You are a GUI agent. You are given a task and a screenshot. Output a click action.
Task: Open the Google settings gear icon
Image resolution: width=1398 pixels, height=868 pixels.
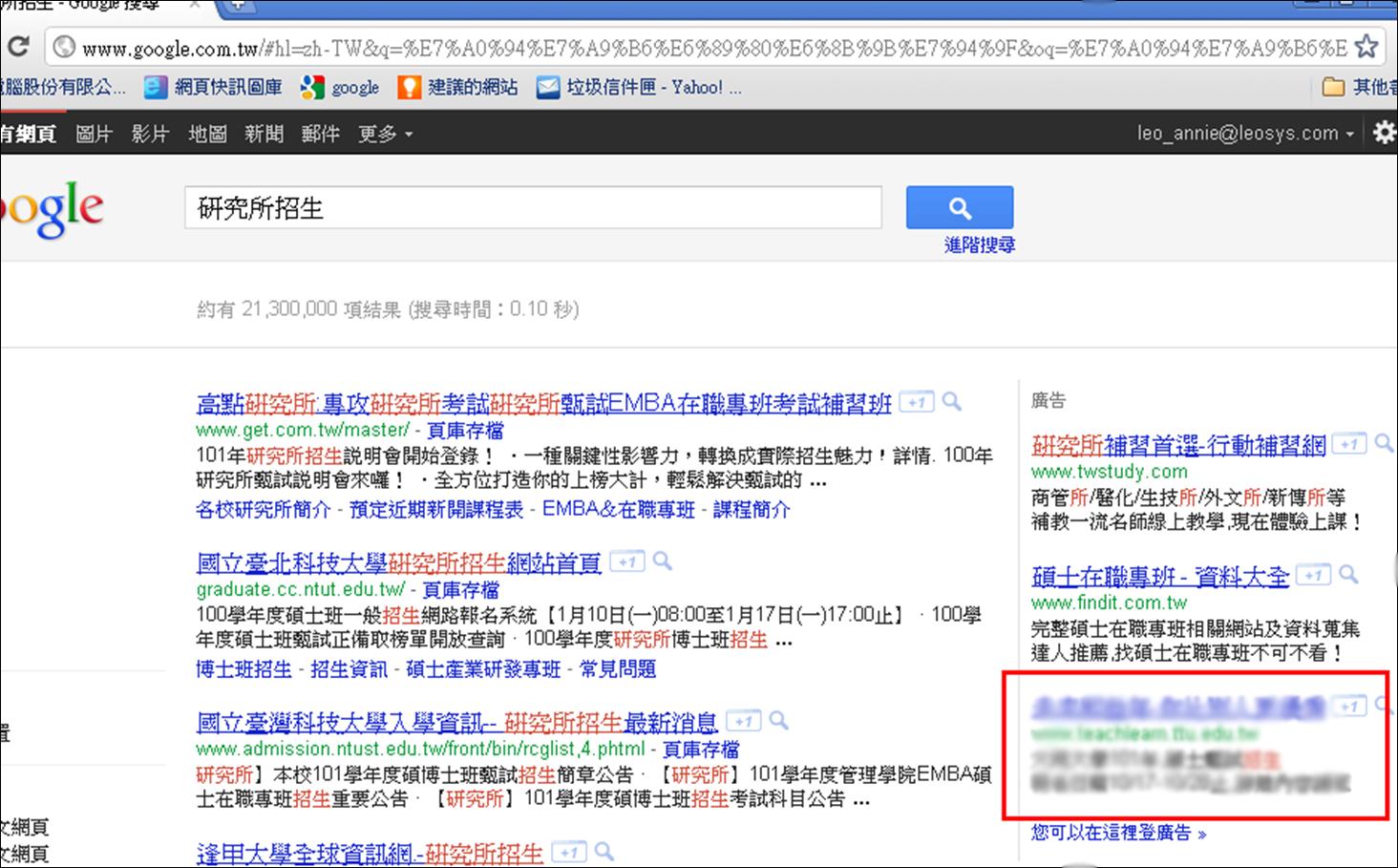pyautogui.click(x=1385, y=133)
